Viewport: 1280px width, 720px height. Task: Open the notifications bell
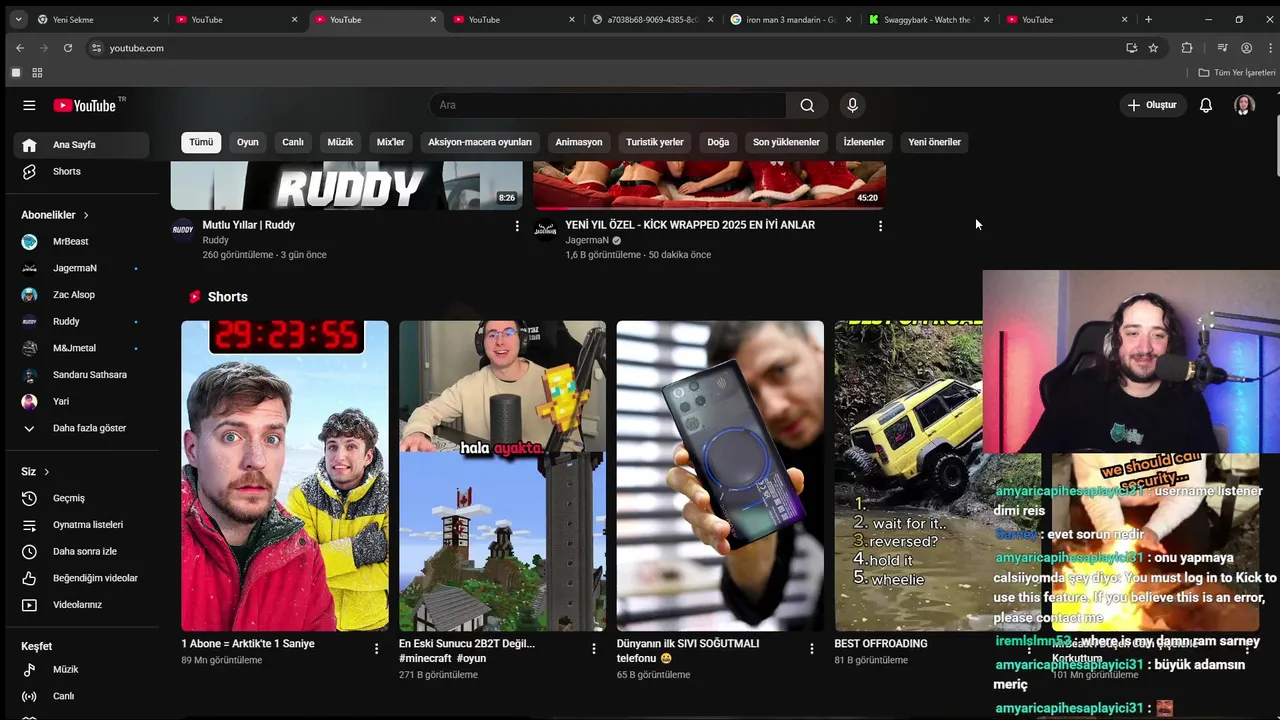[1206, 105]
